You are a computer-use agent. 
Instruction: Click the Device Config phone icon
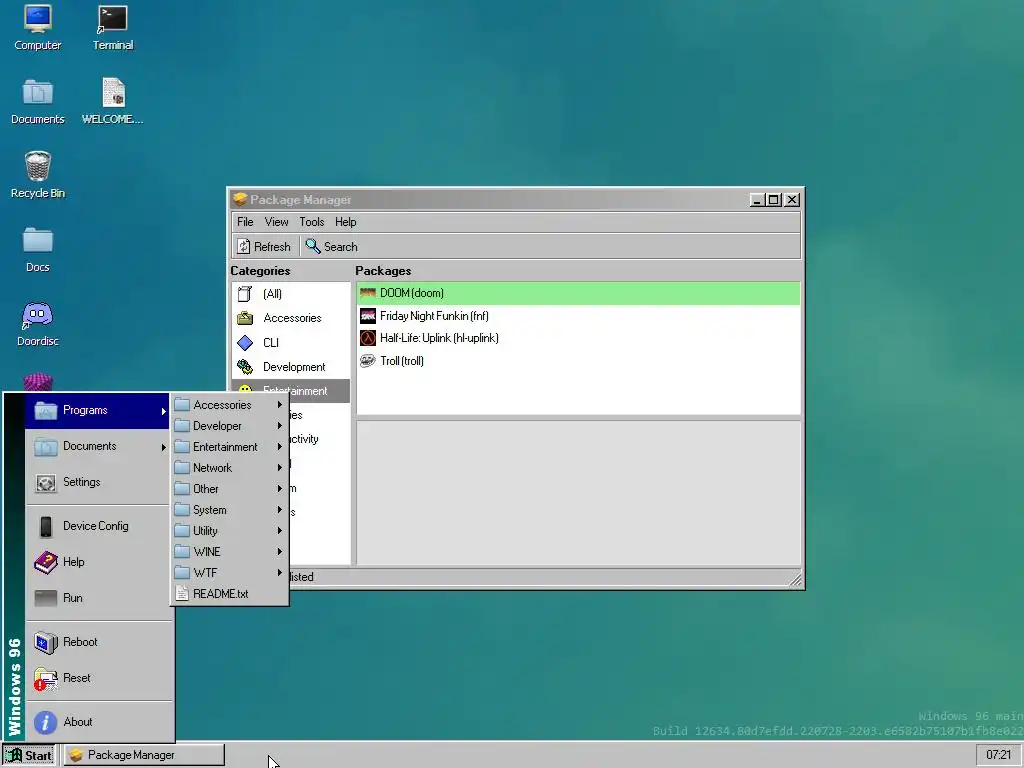[x=46, y=526]
